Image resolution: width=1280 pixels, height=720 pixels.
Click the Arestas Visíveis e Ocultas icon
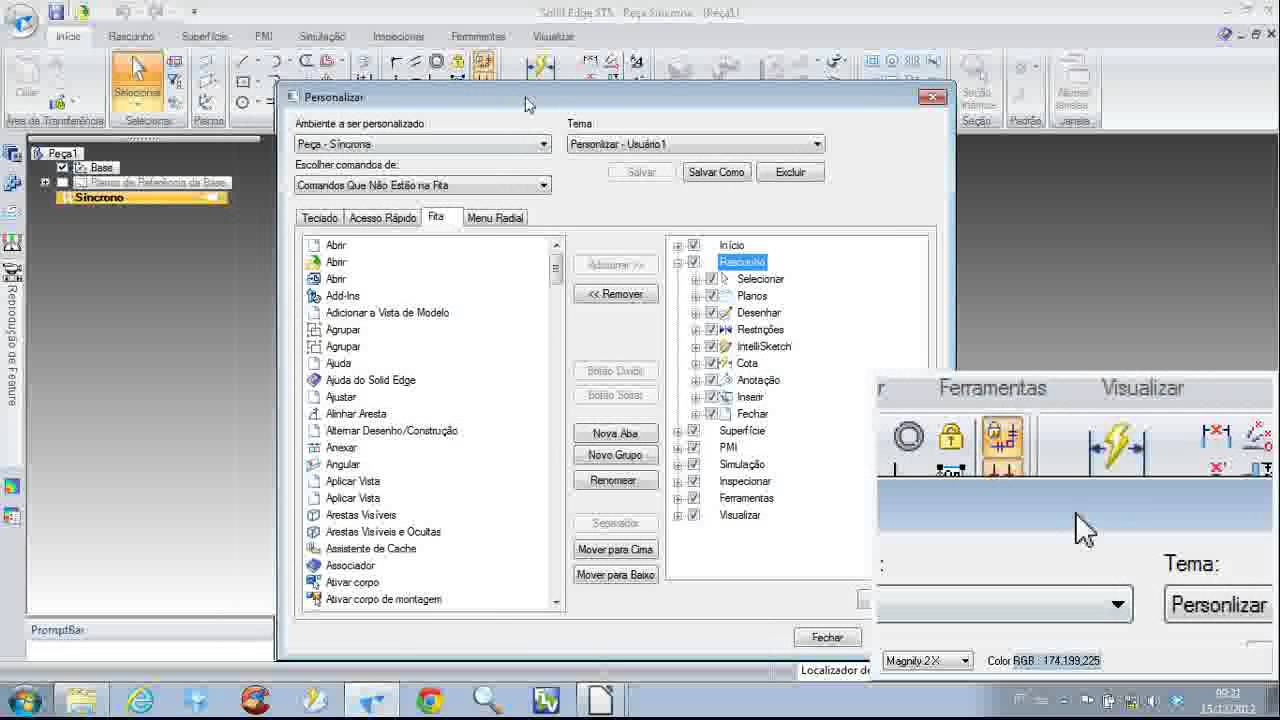[314, 532]
